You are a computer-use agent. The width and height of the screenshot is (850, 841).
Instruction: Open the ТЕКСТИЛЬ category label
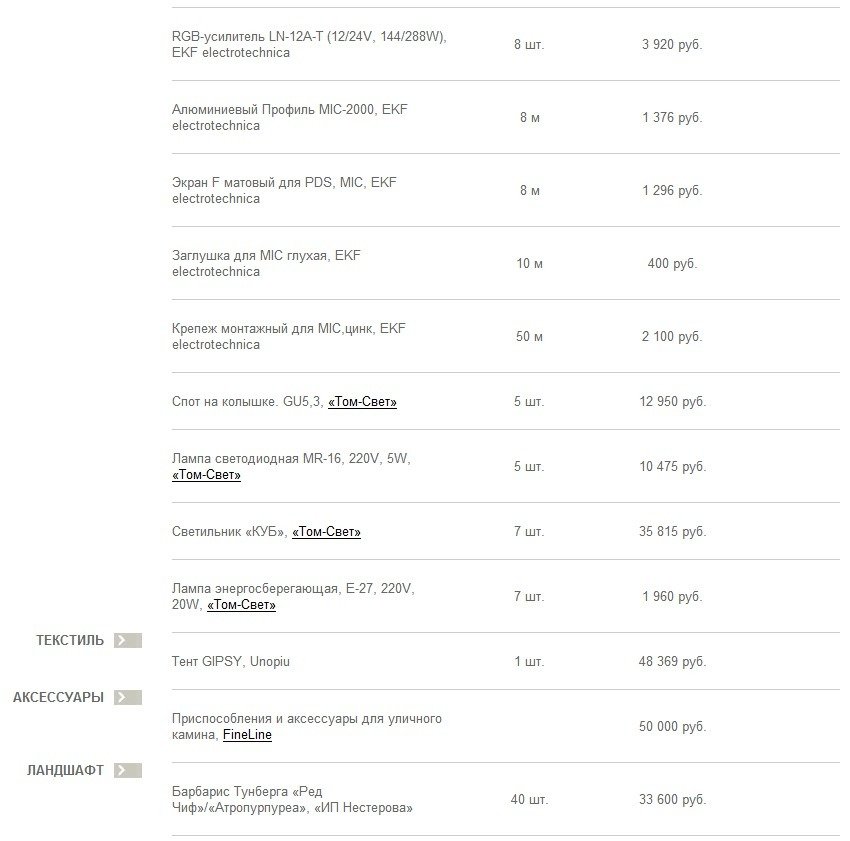70,641
